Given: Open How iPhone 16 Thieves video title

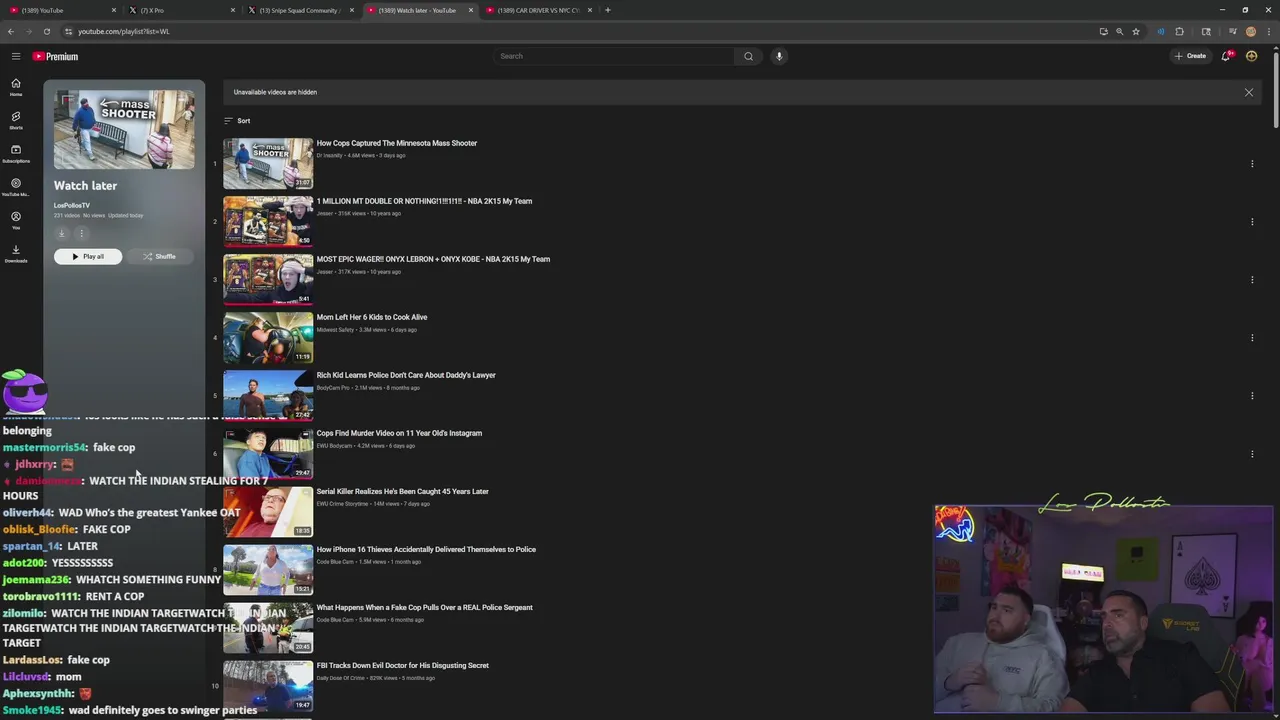Looking at the screenshot, I should click(x=426, y=549).
